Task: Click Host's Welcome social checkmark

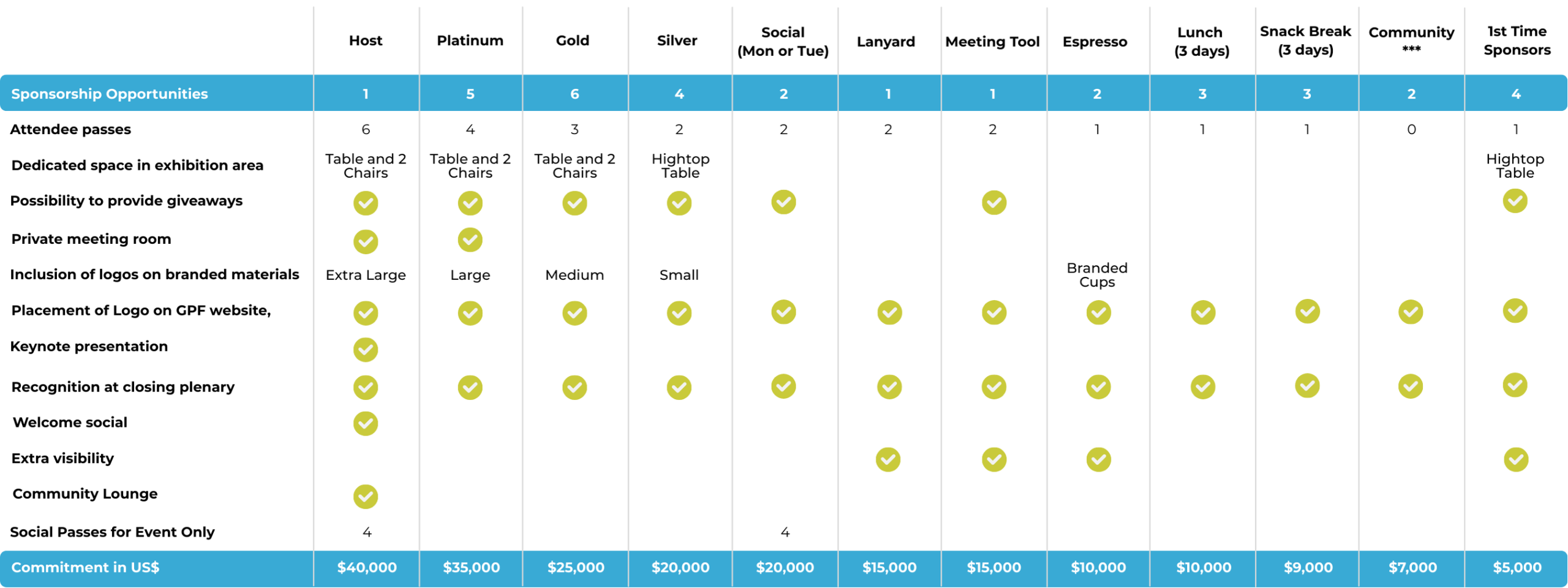Action: (x=366, y=423)
